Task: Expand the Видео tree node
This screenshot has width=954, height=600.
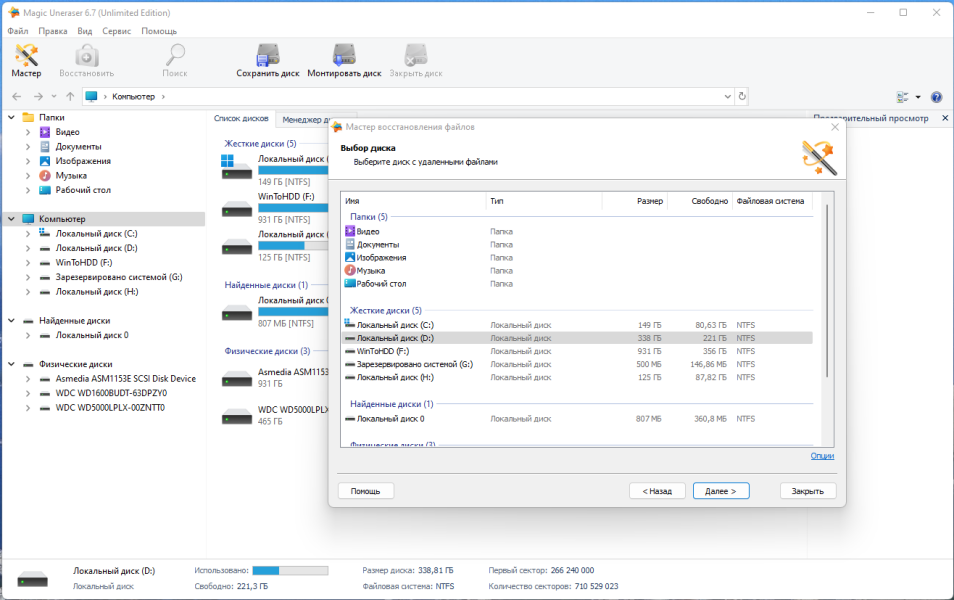Action: tap(28, 131)
